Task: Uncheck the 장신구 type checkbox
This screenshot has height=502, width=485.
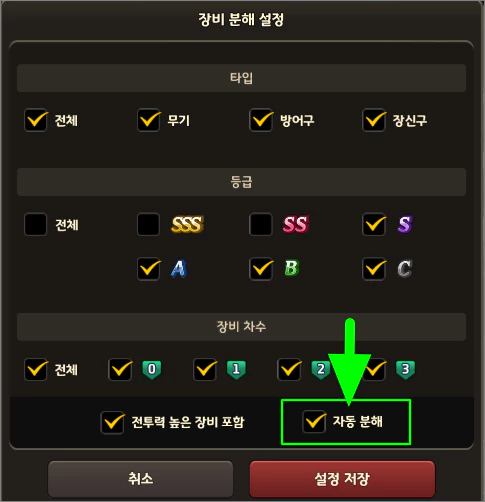Action: tap(374, 120)
